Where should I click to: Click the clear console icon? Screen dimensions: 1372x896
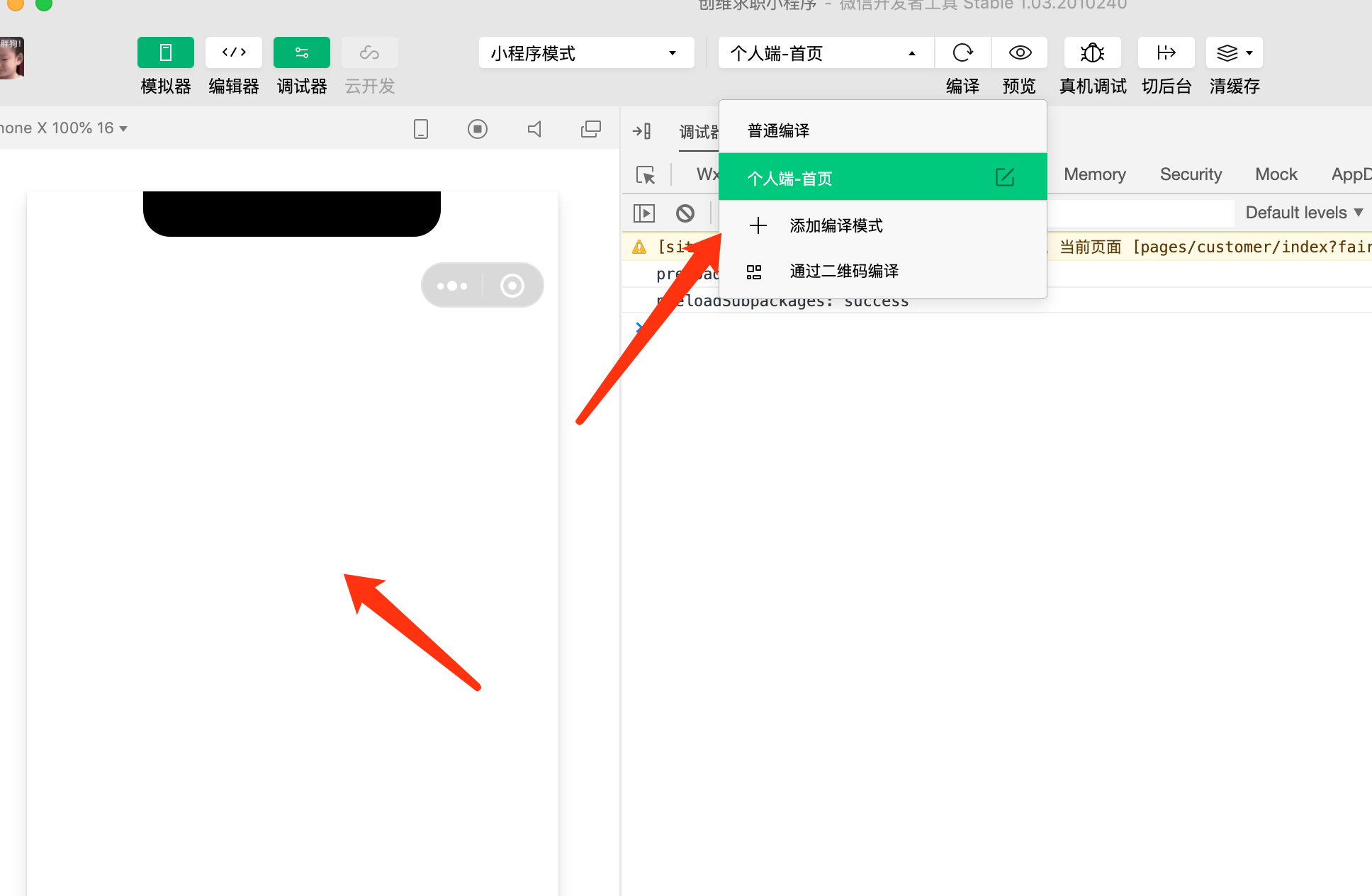pos(685,213)
